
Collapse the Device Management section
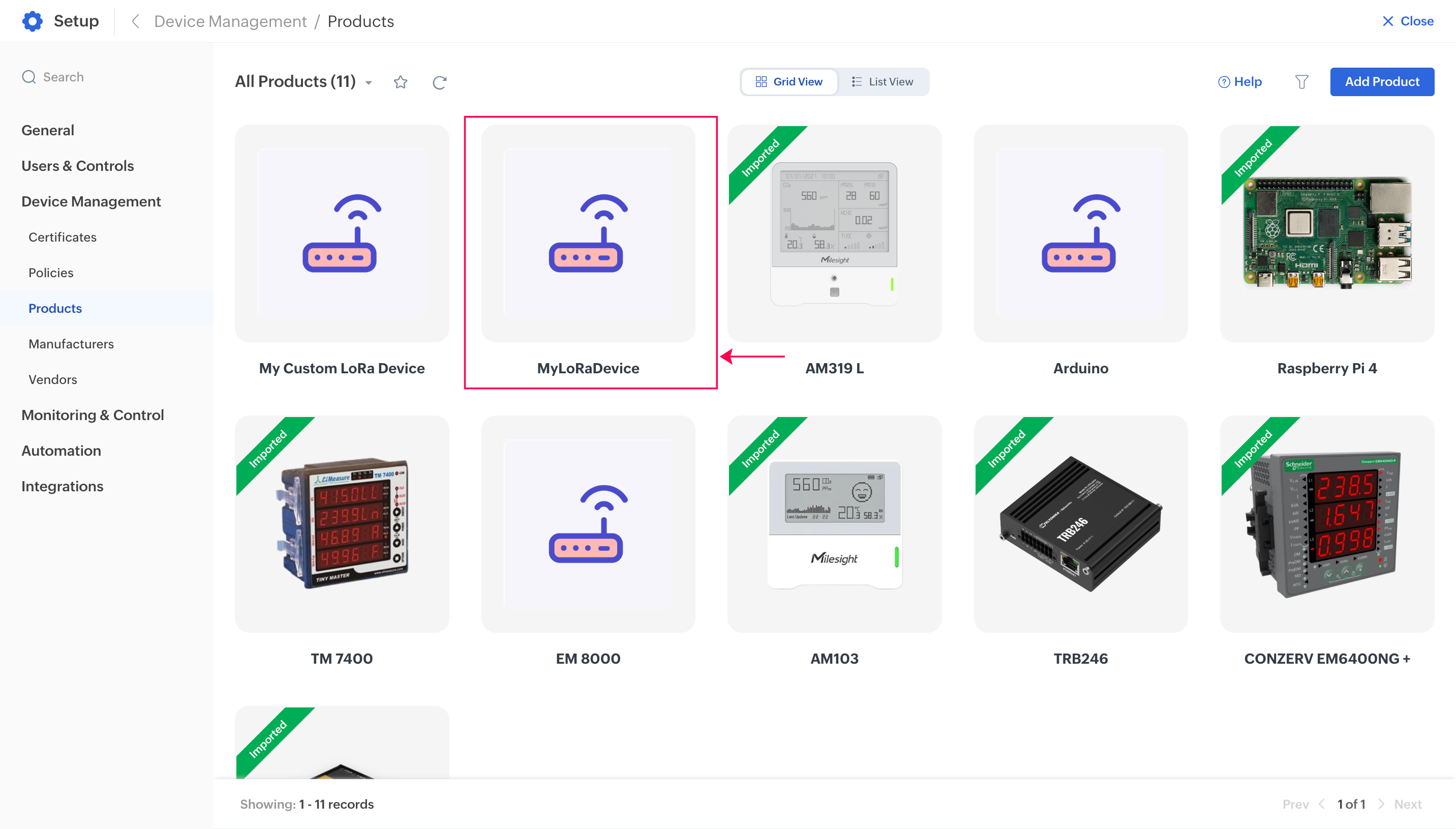click(x=91, y=201)
